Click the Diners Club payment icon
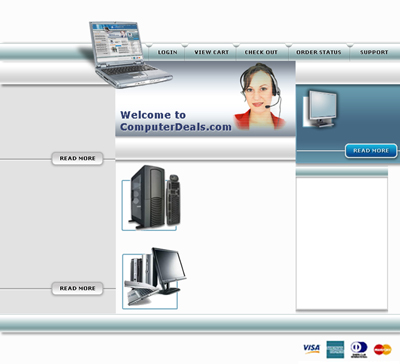The image size is (400, 364). (359, 349)
